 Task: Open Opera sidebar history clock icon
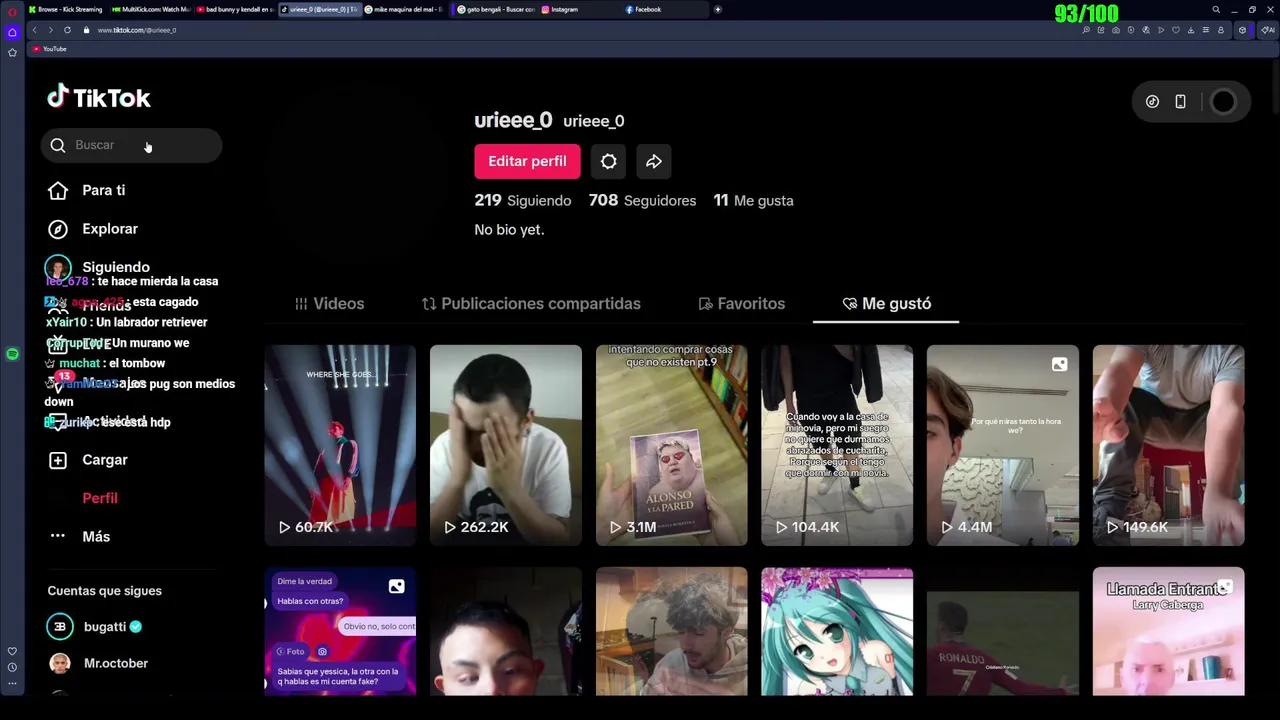pyautogui.click(x=12, y=667)
